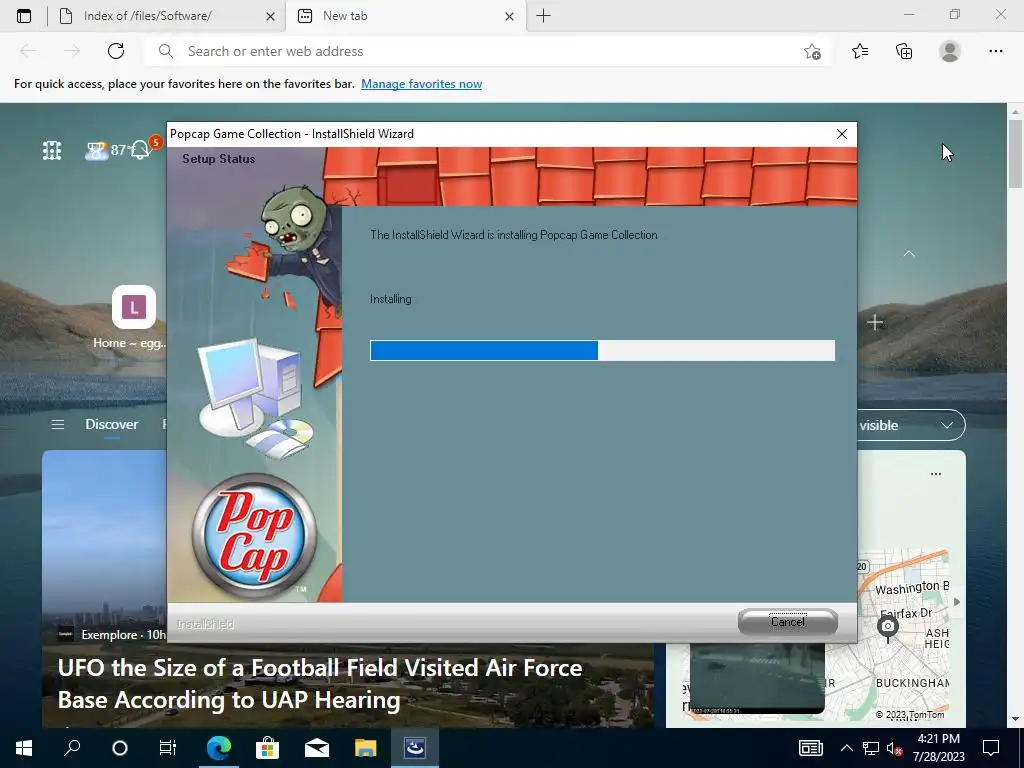Go back using the browser back arrow
Image resolution: width=1024 pixels, height=768 pixels.
(28, 51)
